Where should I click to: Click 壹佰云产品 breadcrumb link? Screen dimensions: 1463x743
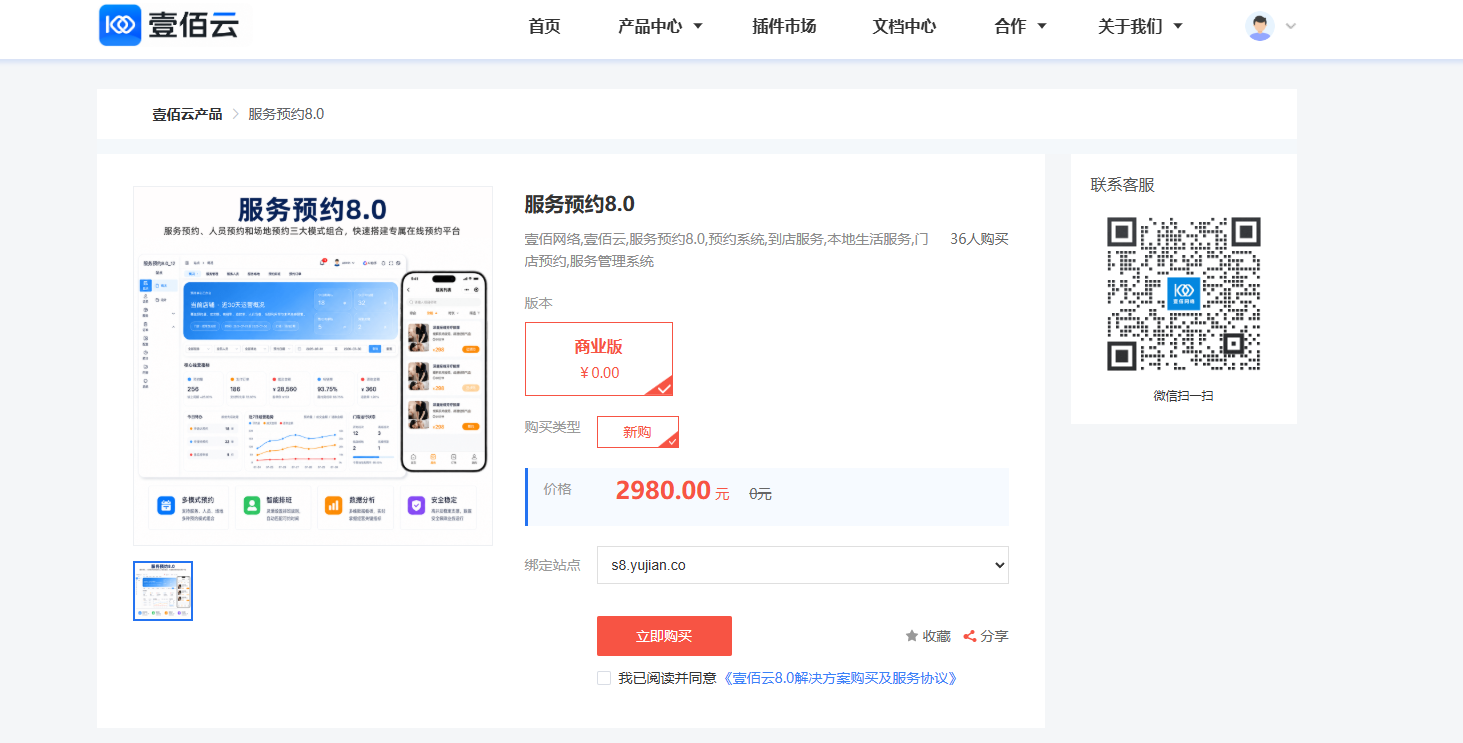coord(187,114)
